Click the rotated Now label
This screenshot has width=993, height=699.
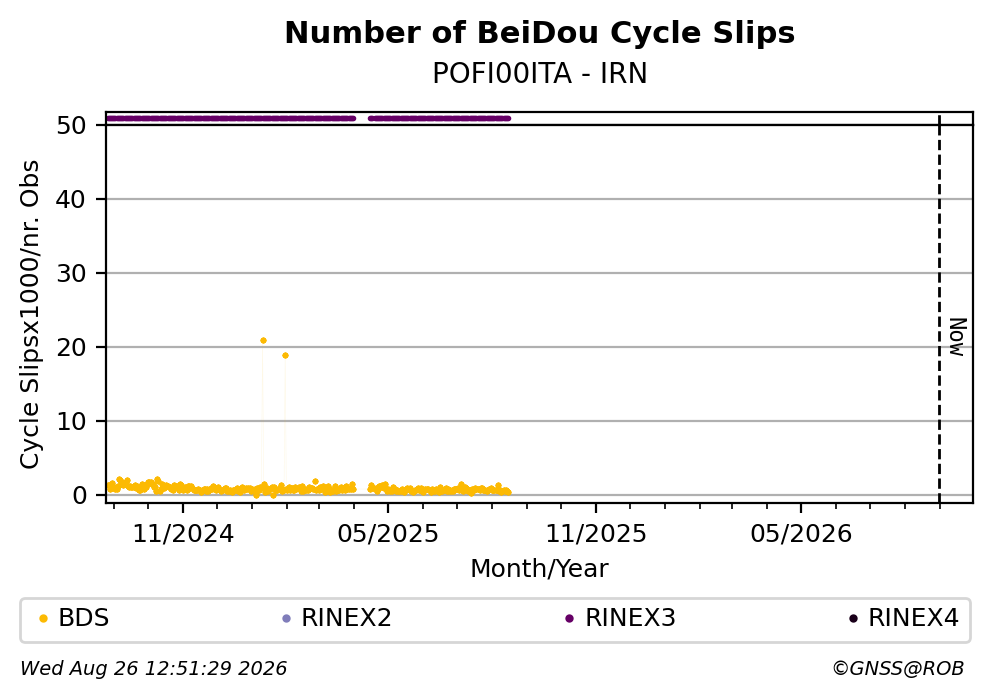coord(957,337)
